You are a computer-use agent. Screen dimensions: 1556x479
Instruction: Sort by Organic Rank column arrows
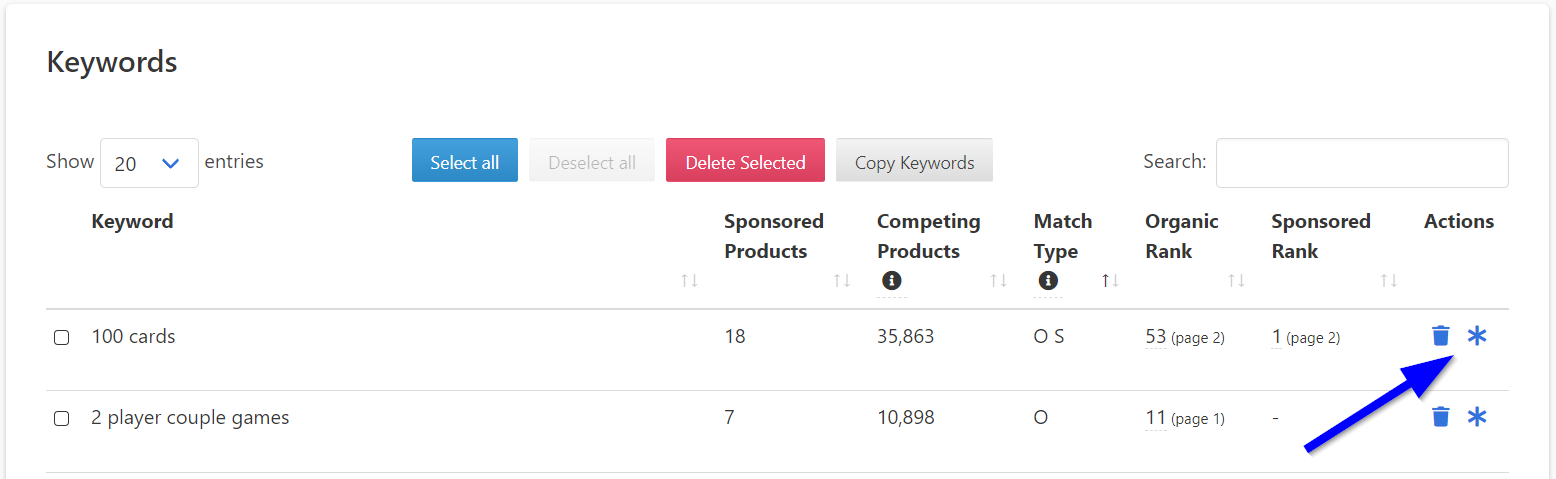point(1236,281)
